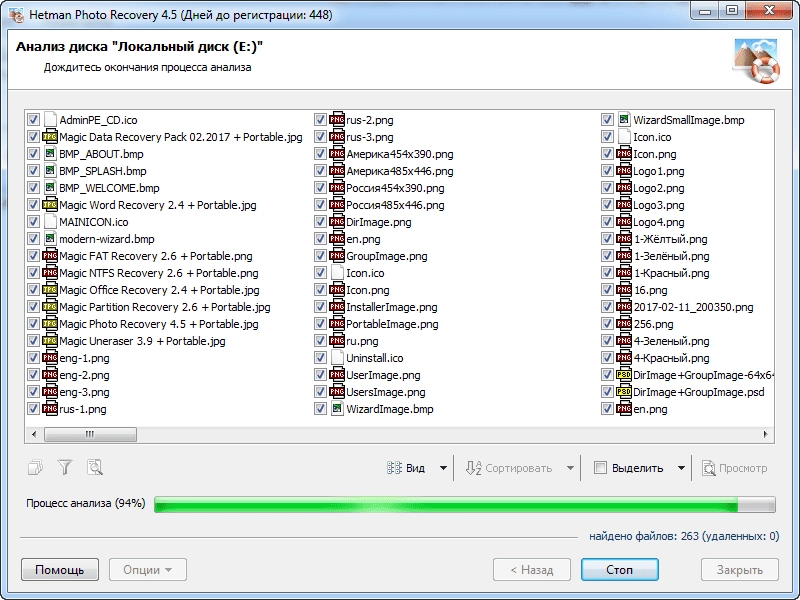This screenshot has width=800, height=600.
Task: Click the 2017-02-11_200350.png file icon
Action: pos(623,307)
